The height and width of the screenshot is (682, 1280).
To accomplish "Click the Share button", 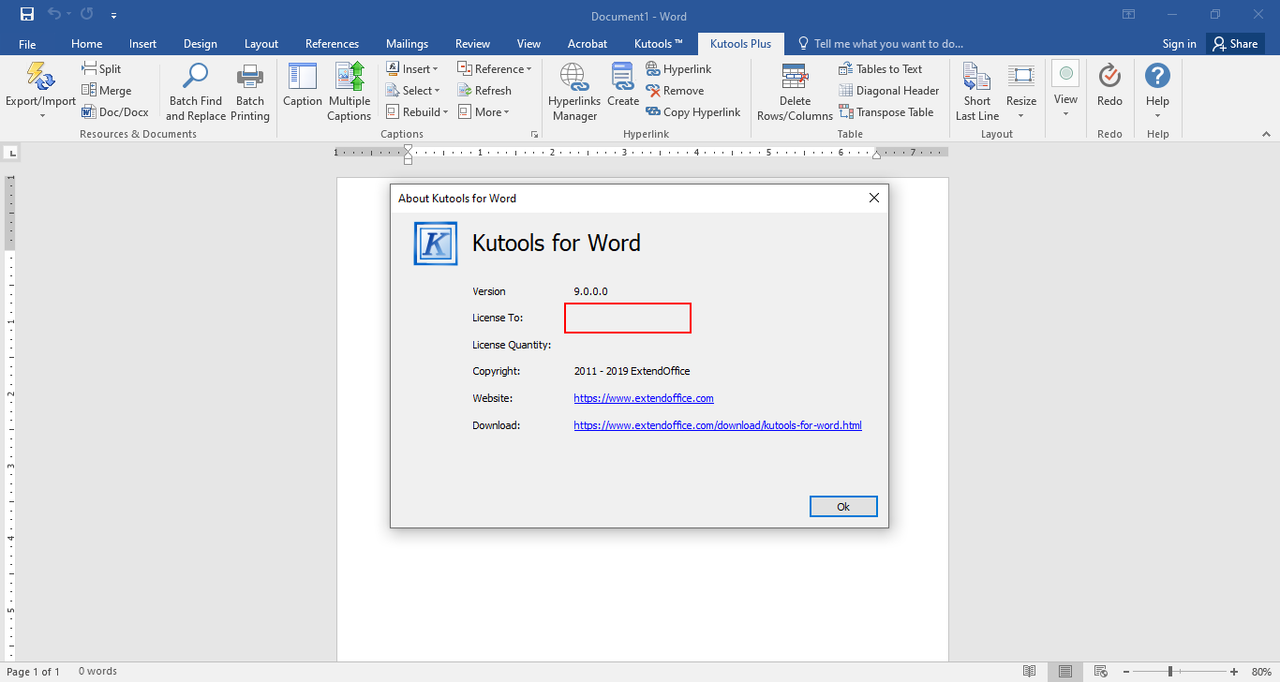I will click(x=1235, y=44).
